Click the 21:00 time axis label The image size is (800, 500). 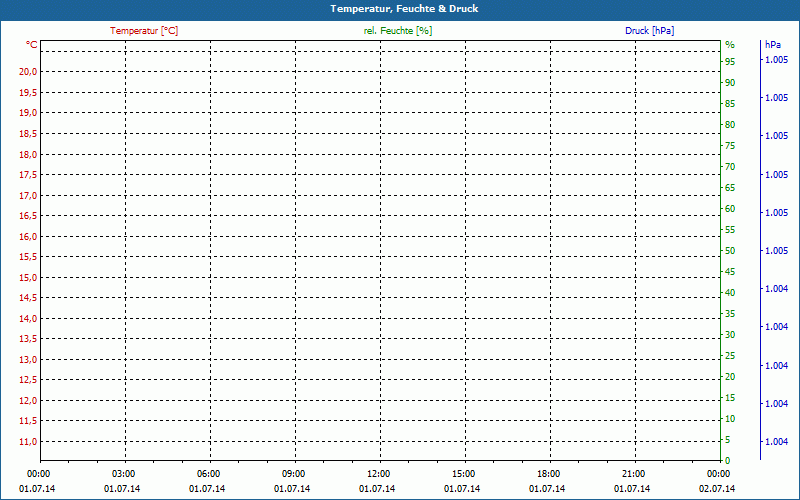(634, 474)
